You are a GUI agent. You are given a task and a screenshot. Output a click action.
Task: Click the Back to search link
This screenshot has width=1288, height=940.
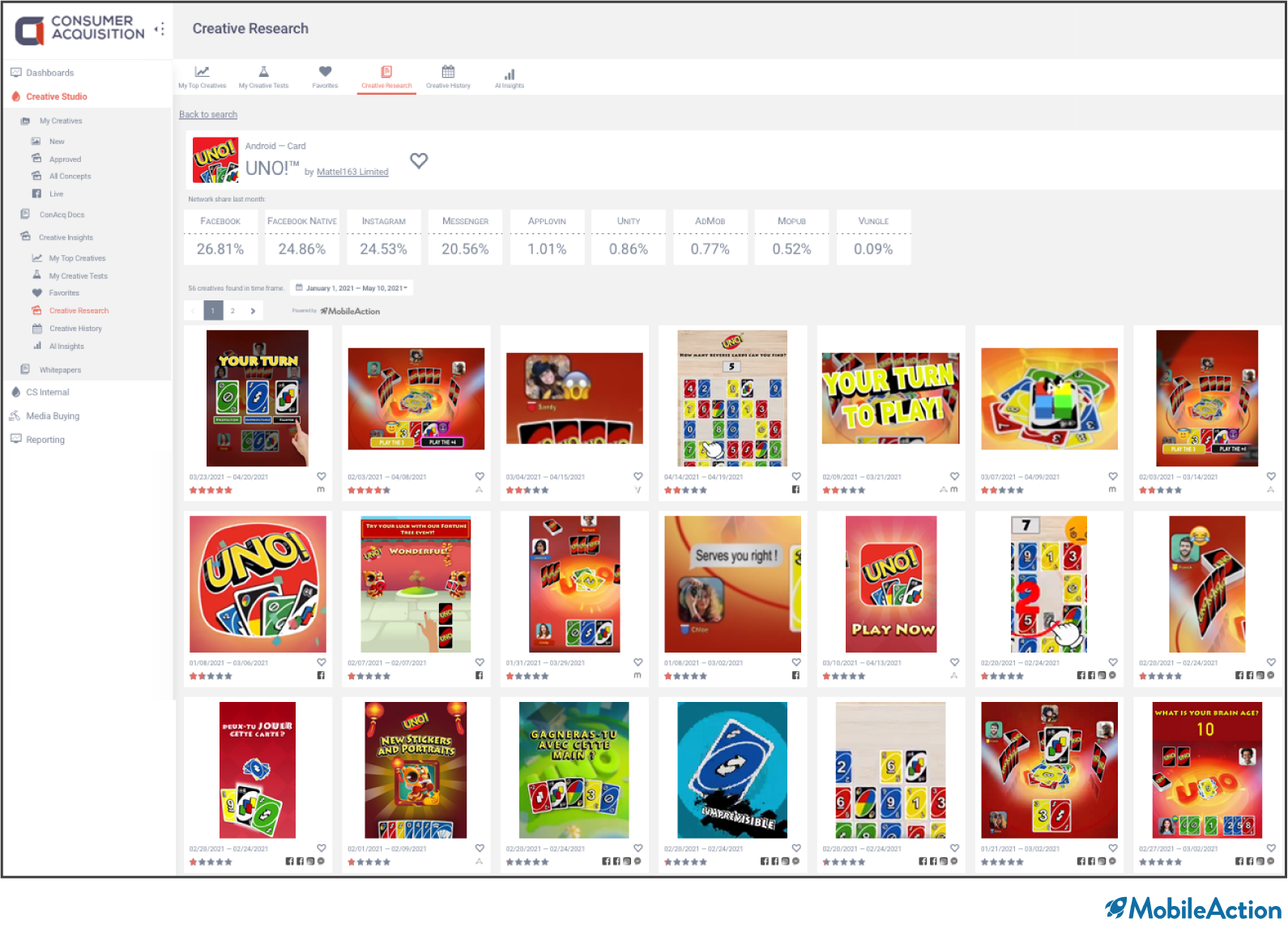click(x=208, y=115)
